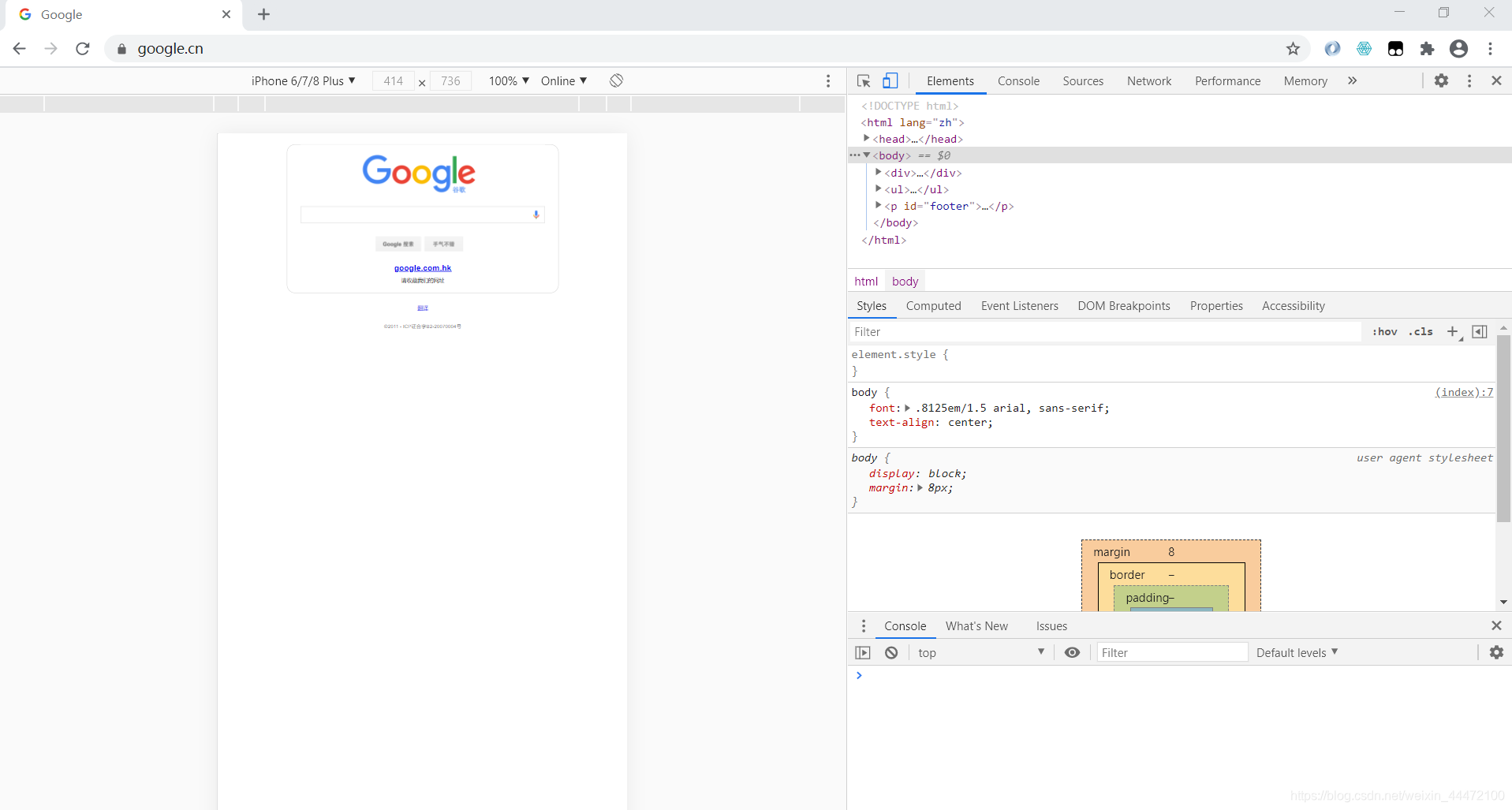1512x810 pixels.
Task: Switch to the Network tab
Action: click(1149, 80)
